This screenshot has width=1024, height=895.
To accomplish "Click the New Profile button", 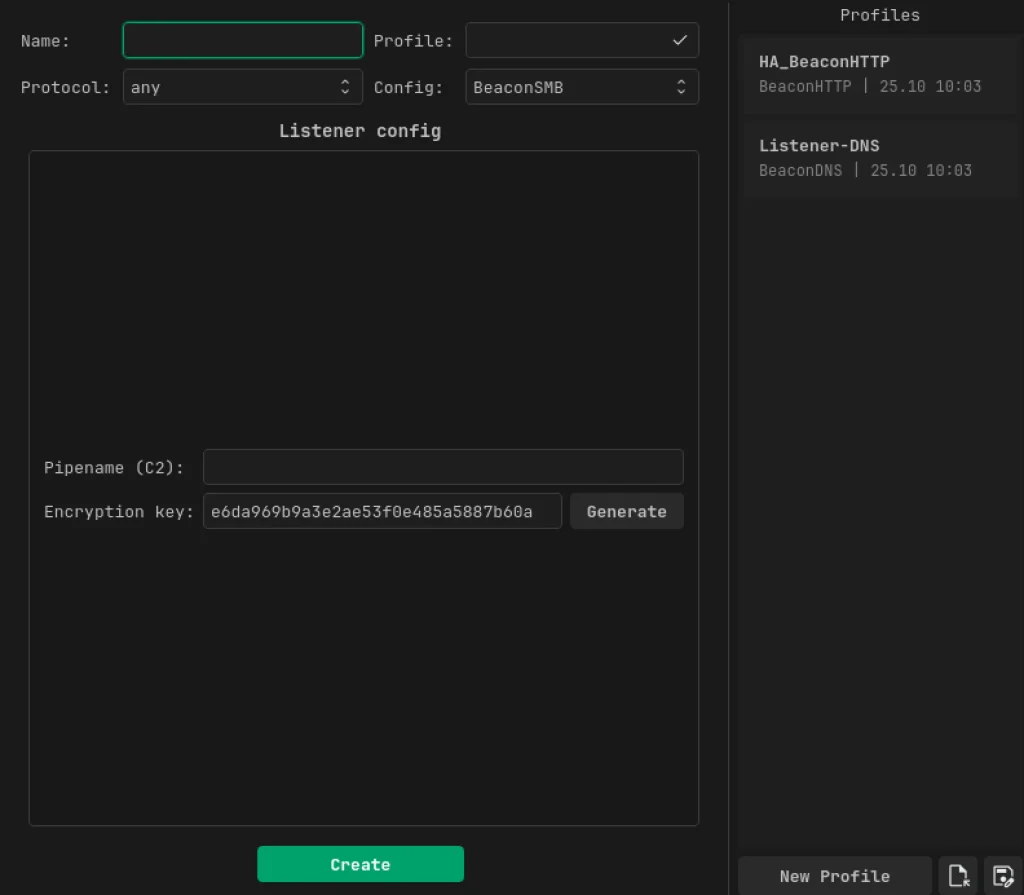I will pos(834,876).
